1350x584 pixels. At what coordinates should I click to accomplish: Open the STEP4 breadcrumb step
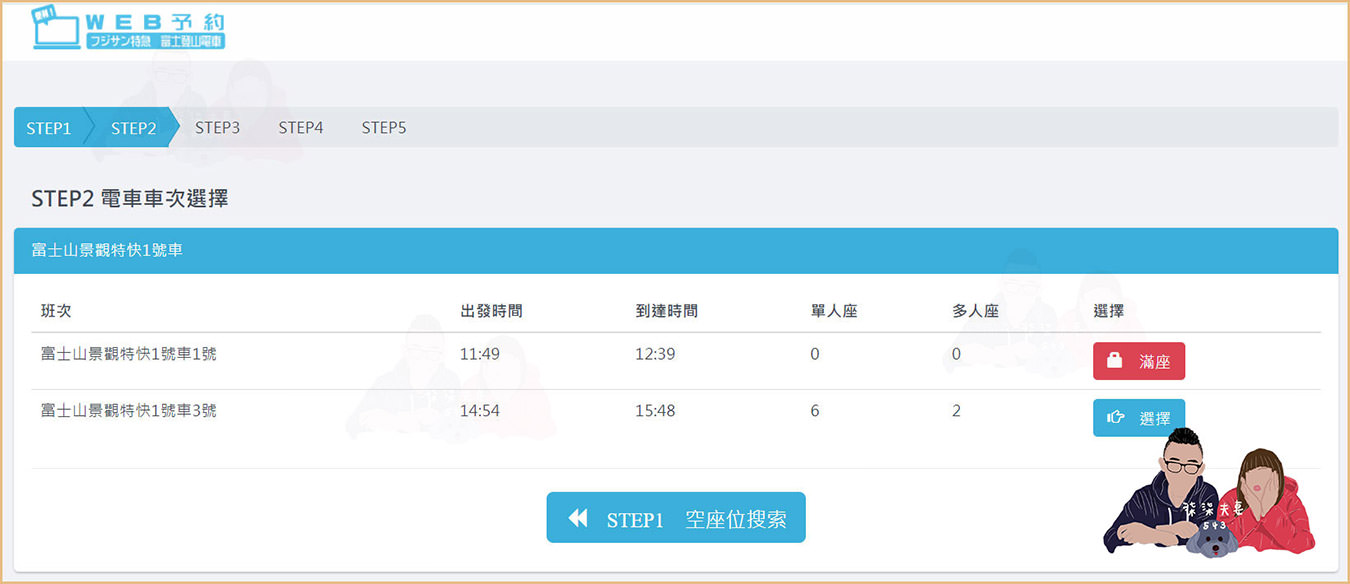[x=300, y=128]
